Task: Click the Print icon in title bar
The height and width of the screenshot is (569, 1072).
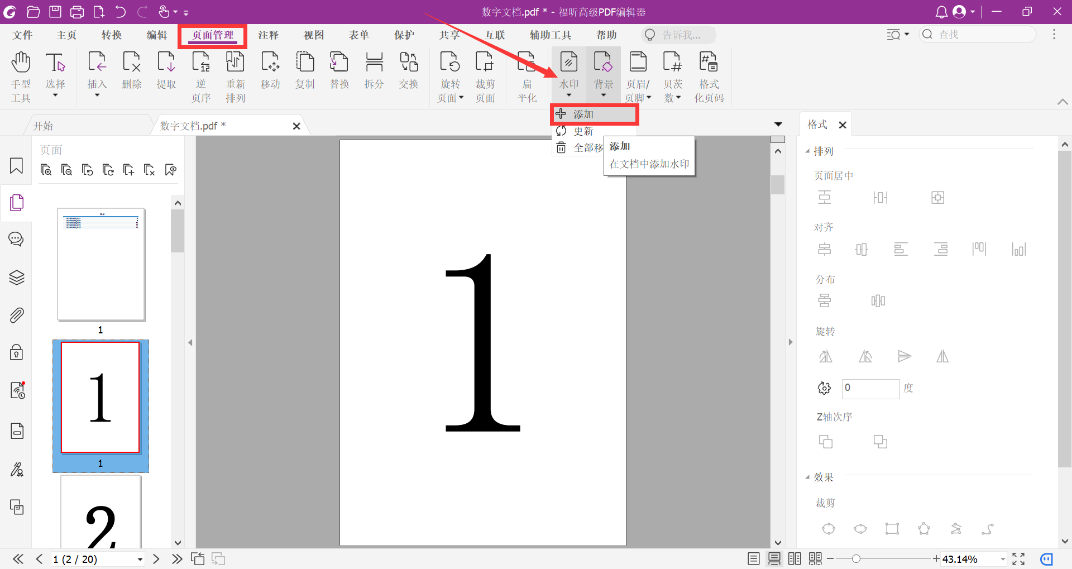Action: (77, 12)
